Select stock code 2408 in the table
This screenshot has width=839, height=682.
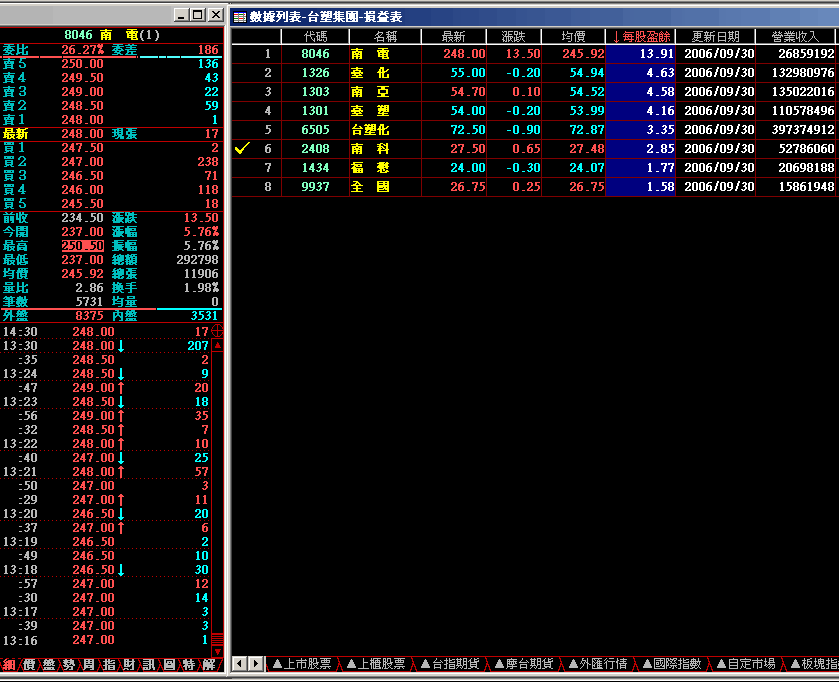[315, 149]
